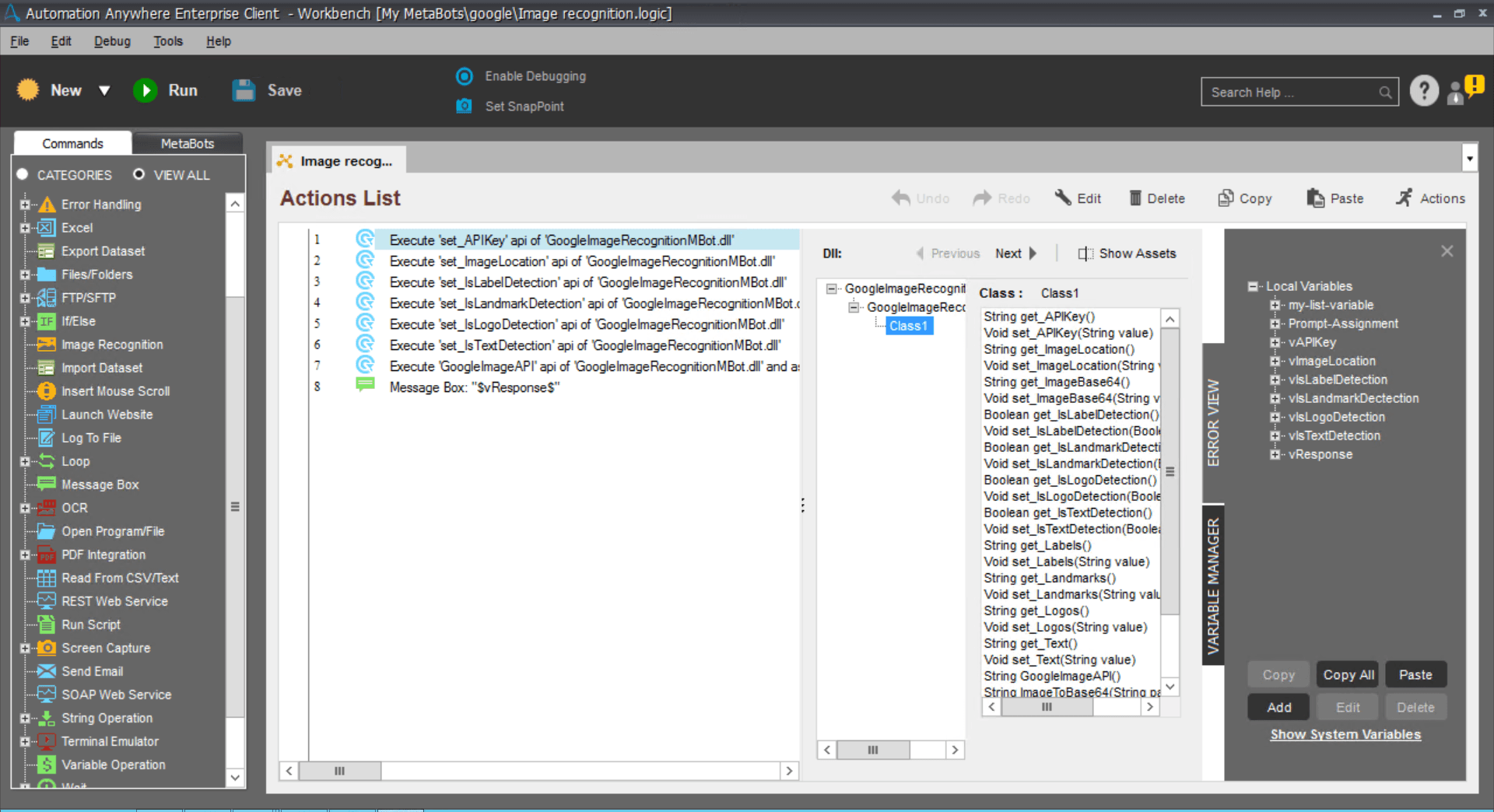The width and height of the screenshot is (1494, 812).
Task: Click the Show System Variables link
Action: click(x=1345, y=734)
